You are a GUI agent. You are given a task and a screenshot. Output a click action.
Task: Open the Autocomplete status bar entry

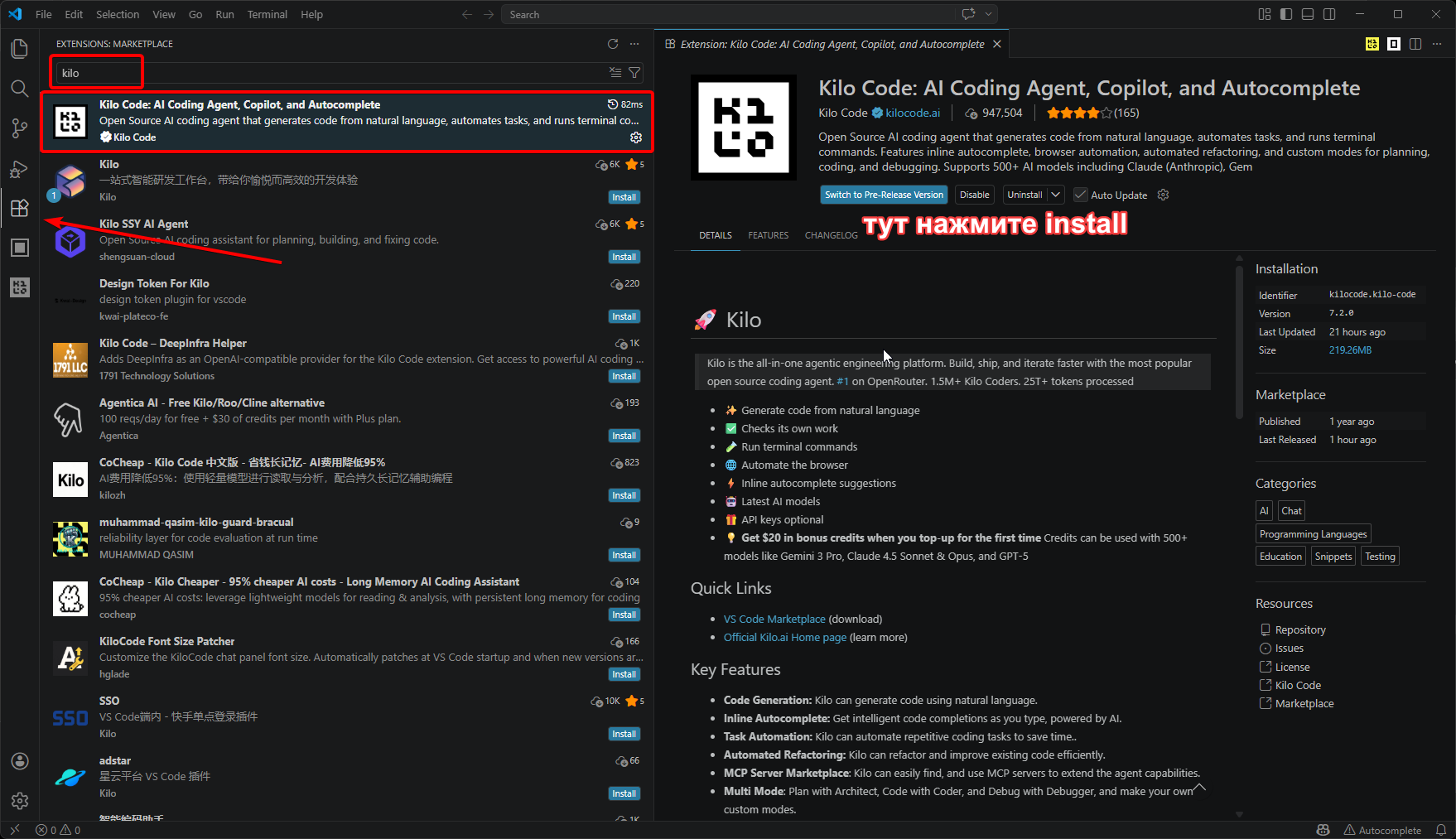(1382, 830)
